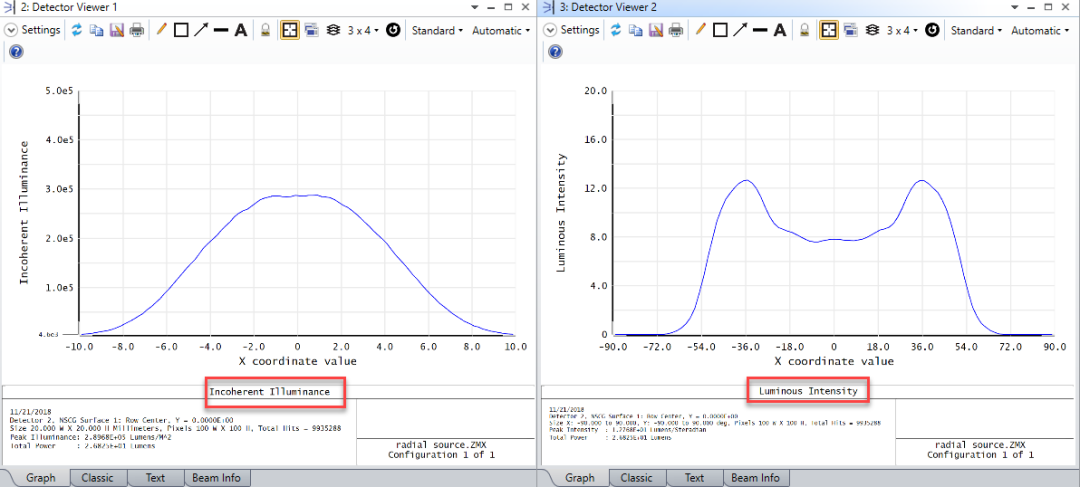Open Beam Info tab in Detector Viewer 2
Image resolution: width=1080 pixels, height=487 pixels.
pyautogui.click(x=755, y=477)
